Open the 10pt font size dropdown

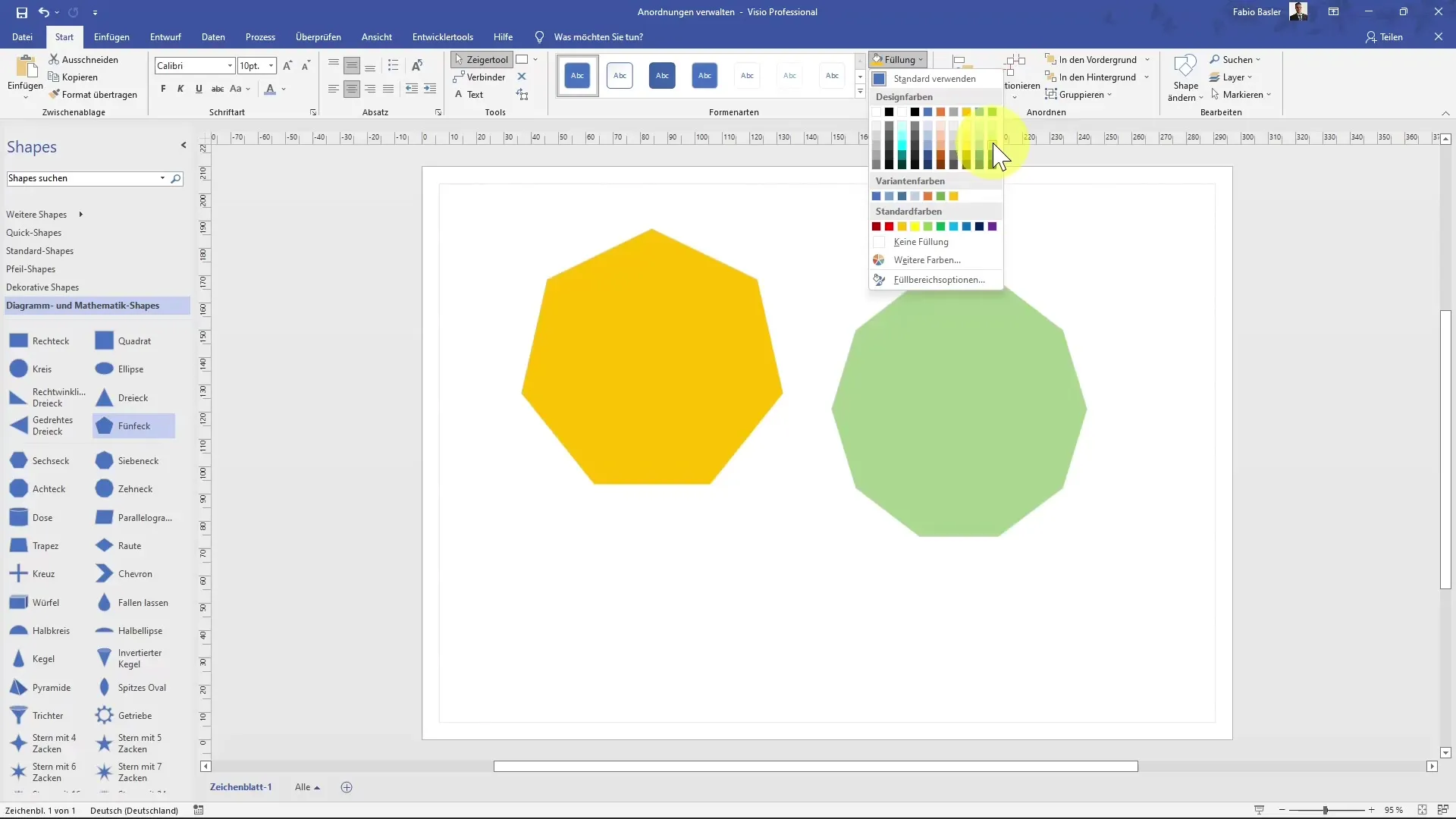pos(271,66)
